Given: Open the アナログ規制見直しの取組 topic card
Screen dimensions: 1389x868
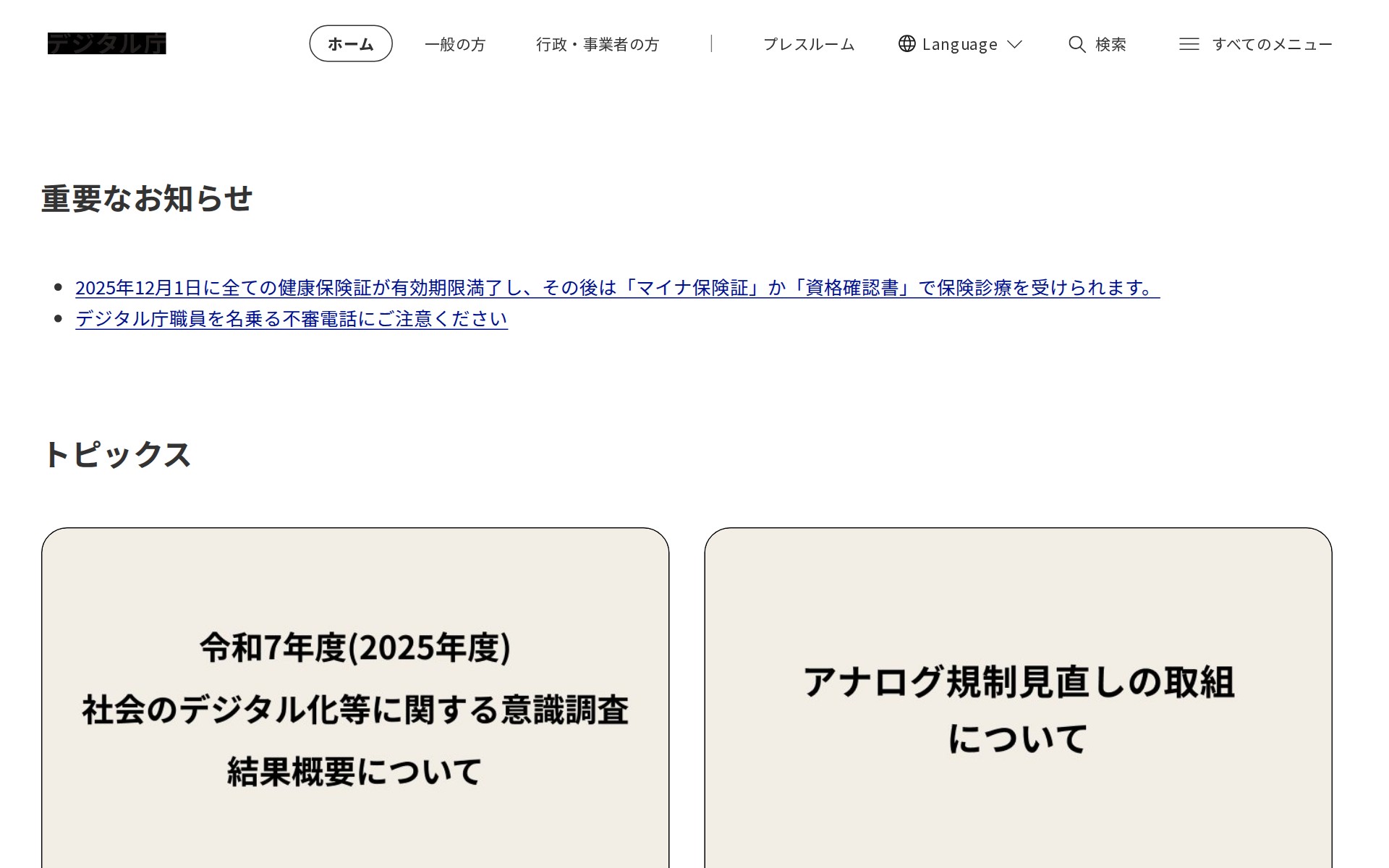Looking at the screenshot, I should point(1018,681).
